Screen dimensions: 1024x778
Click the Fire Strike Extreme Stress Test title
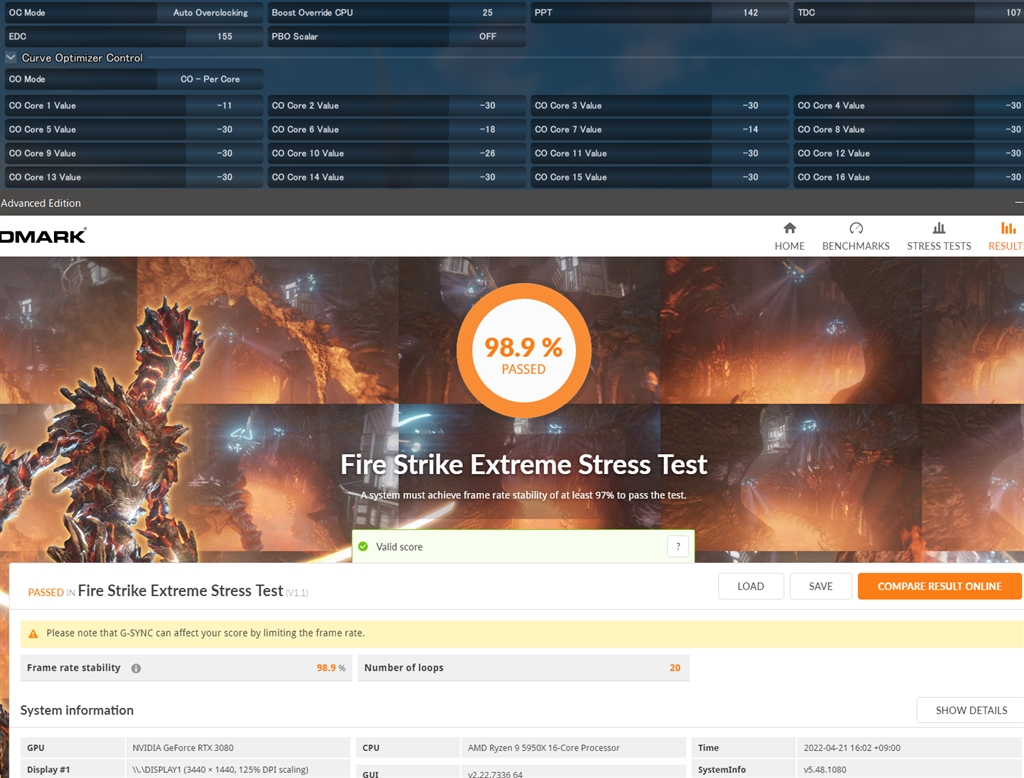(524, 465)
